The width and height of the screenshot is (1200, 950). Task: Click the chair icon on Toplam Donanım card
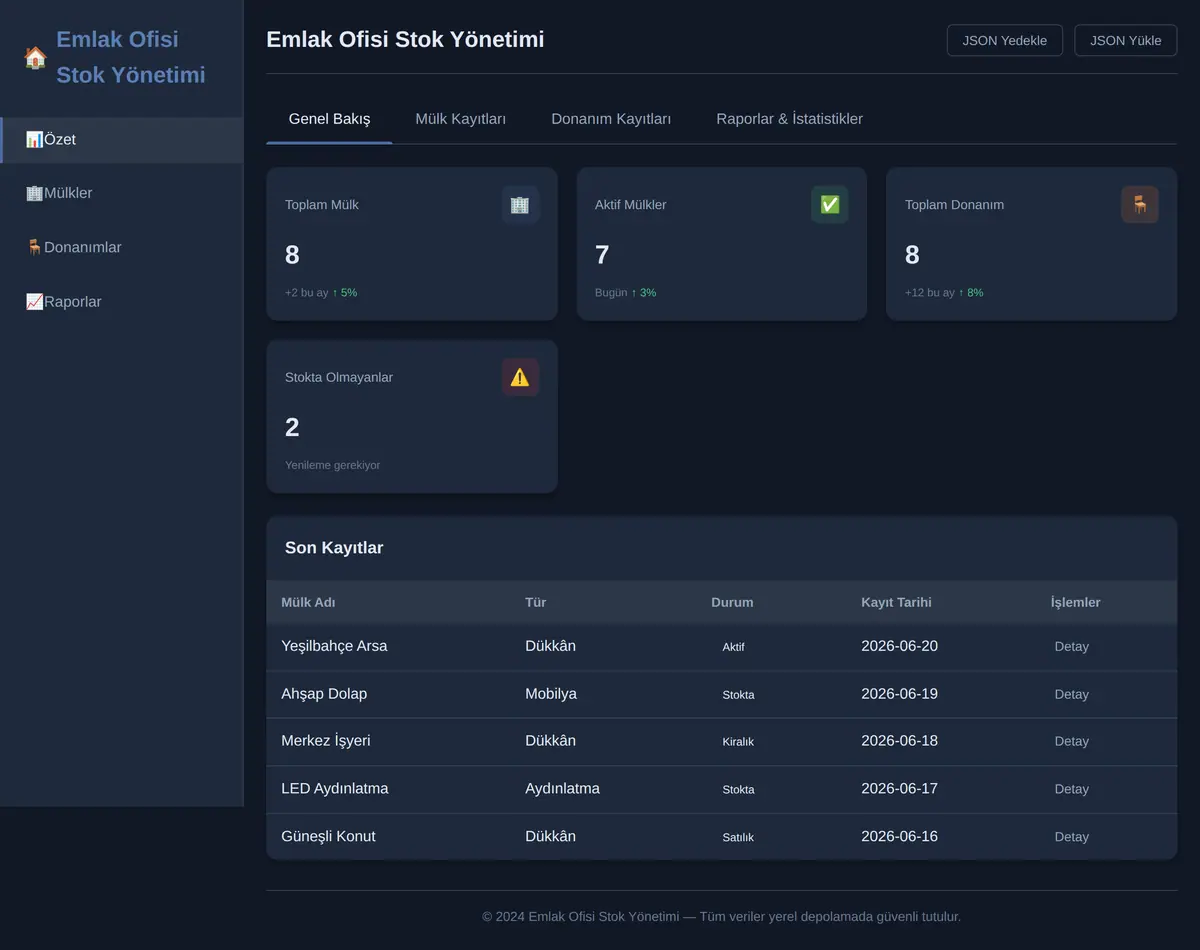pos(1140,205)
